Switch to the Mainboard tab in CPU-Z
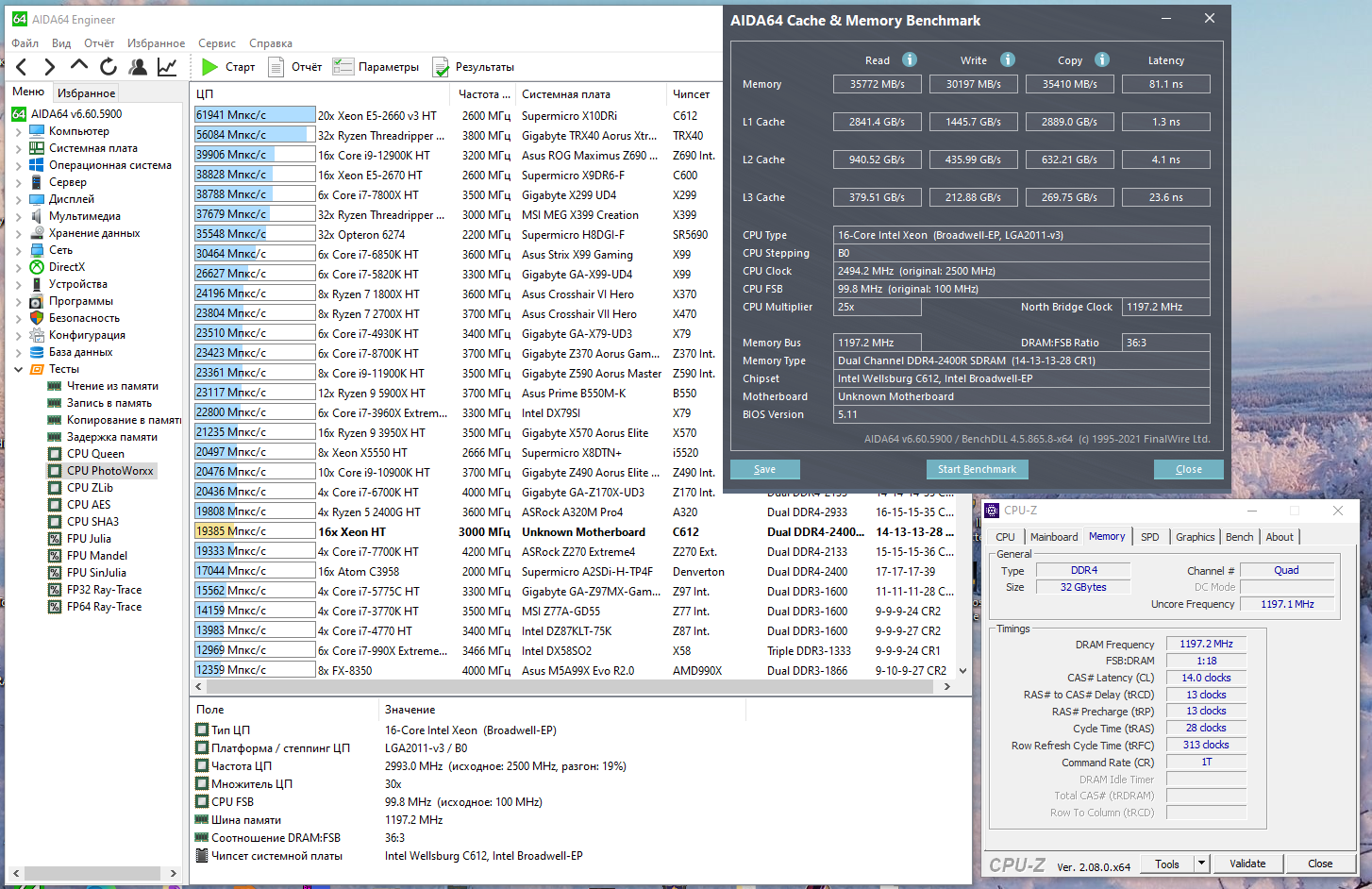The height and width of the screenshot is (889, 1372). point(1054,537)
